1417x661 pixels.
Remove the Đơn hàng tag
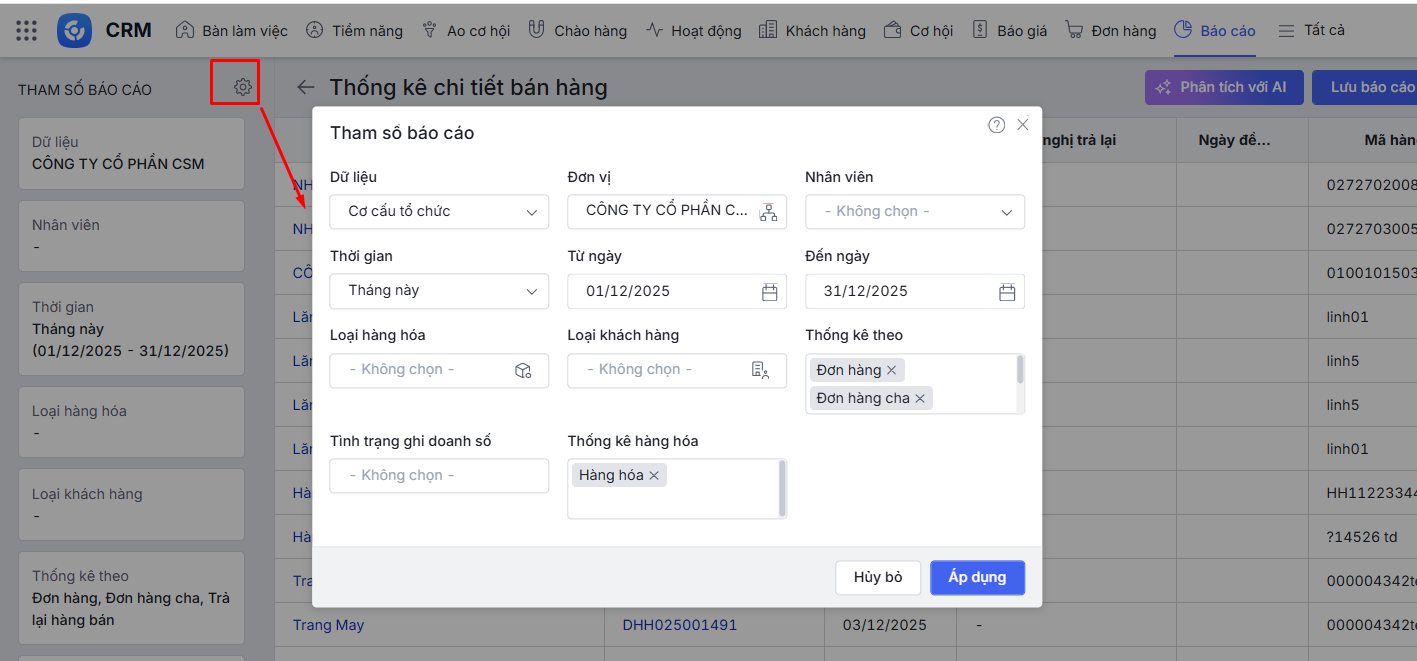[x=891, y=370]
